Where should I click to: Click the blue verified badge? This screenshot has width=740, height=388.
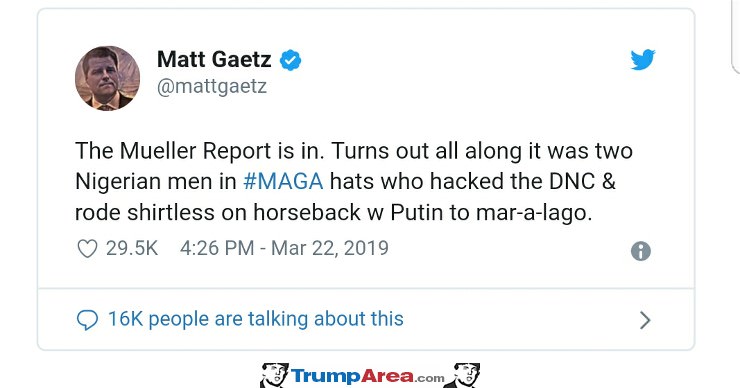[291, 60]
